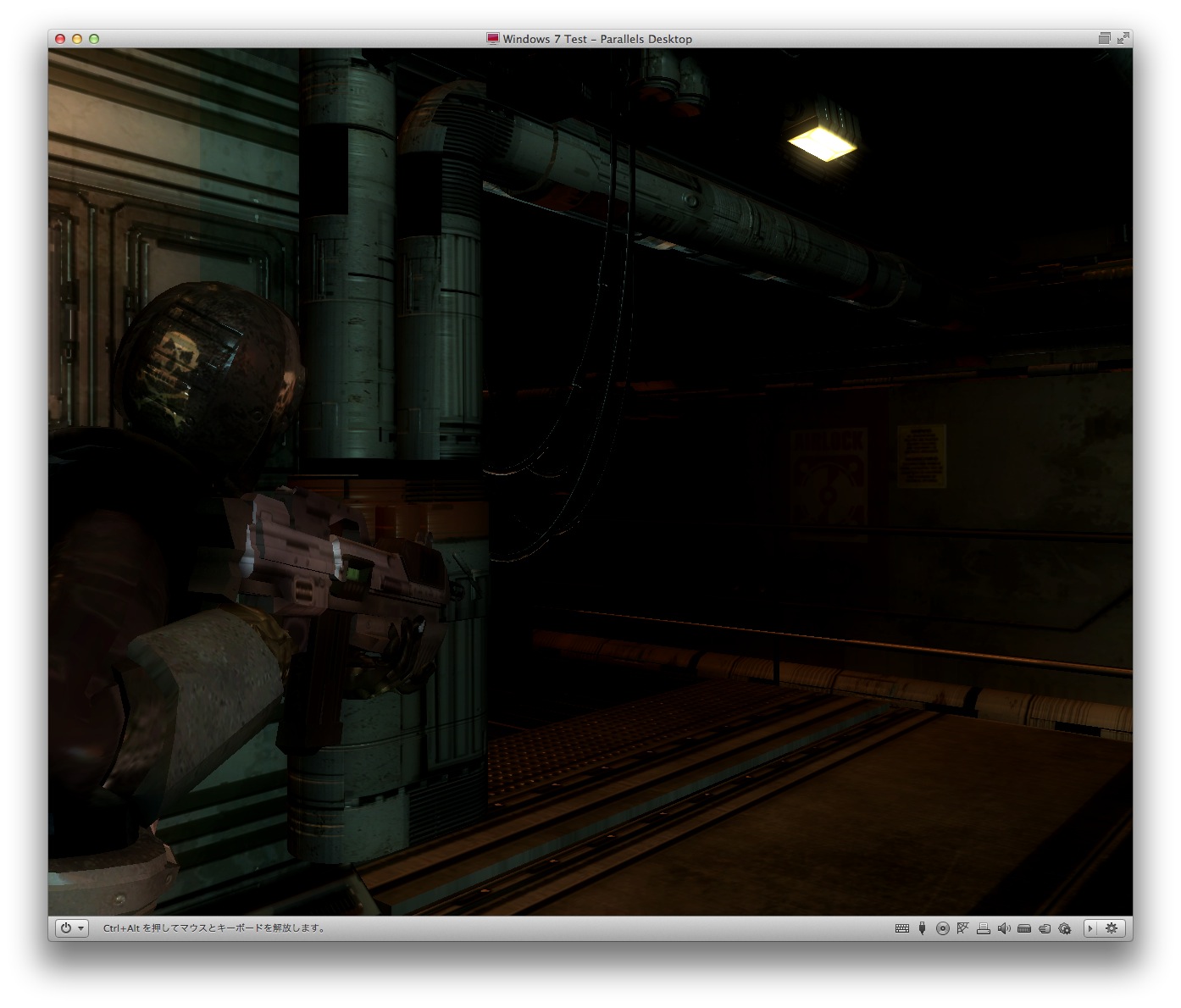Screen dimensions: 1181x1008
Task: Click the CD/DVD drive icon
Action: [942, 928]
